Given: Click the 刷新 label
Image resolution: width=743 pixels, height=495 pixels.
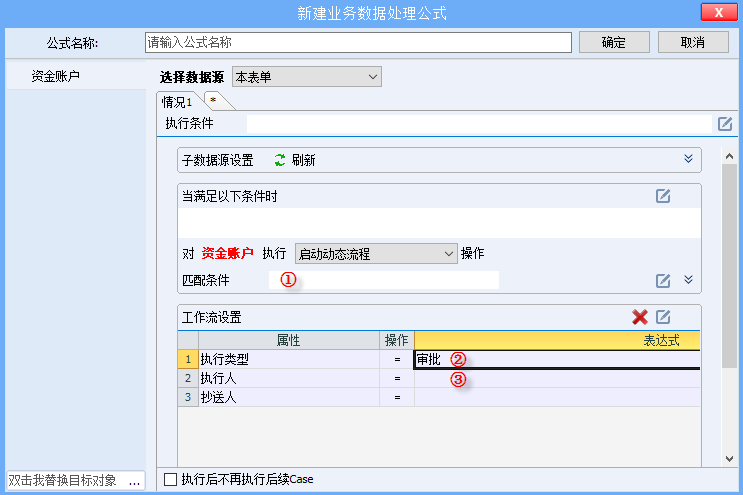Looking at the screenshot, I should pos(303,160).
